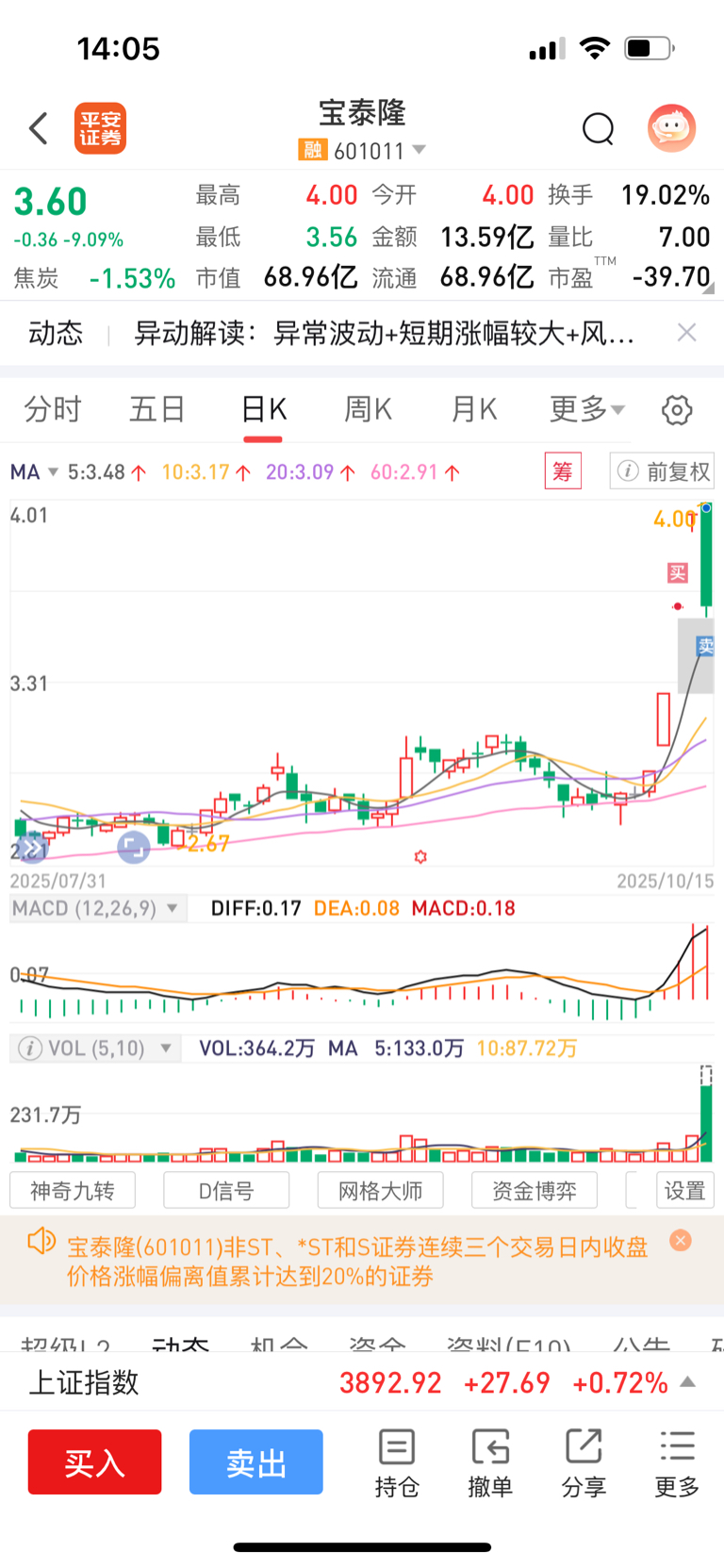Screen dimensions: 724x1568
Task: Open the 更多 bottom menu icon
Action: coord(677,1462)
